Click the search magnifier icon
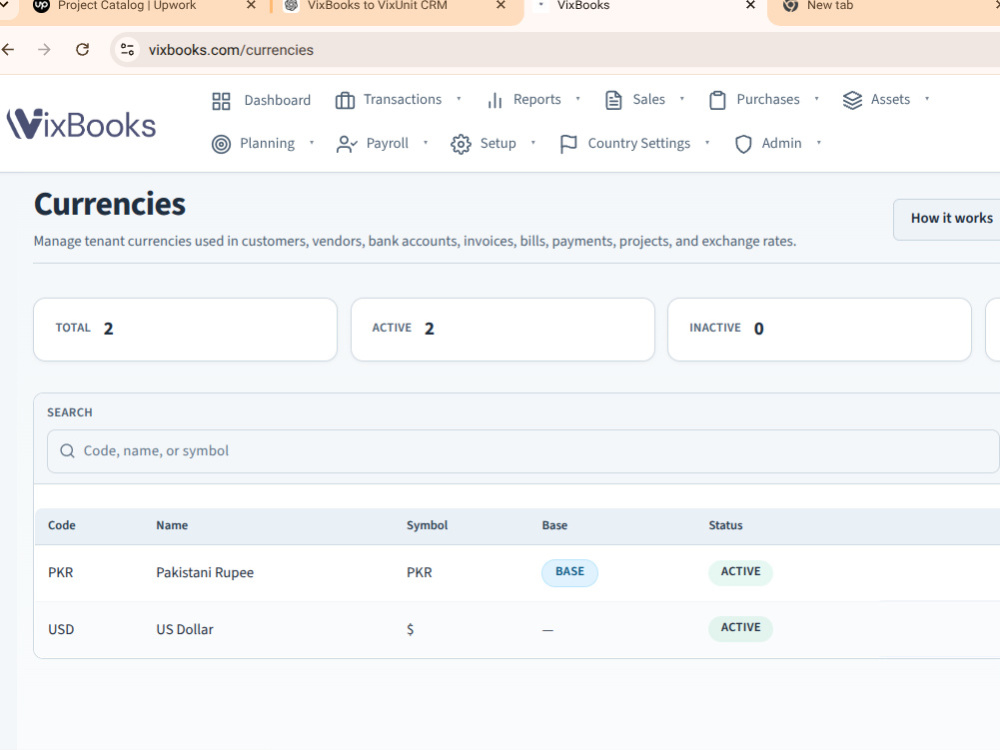Screen dimensions: 1000x750 [x=67, y=451]
